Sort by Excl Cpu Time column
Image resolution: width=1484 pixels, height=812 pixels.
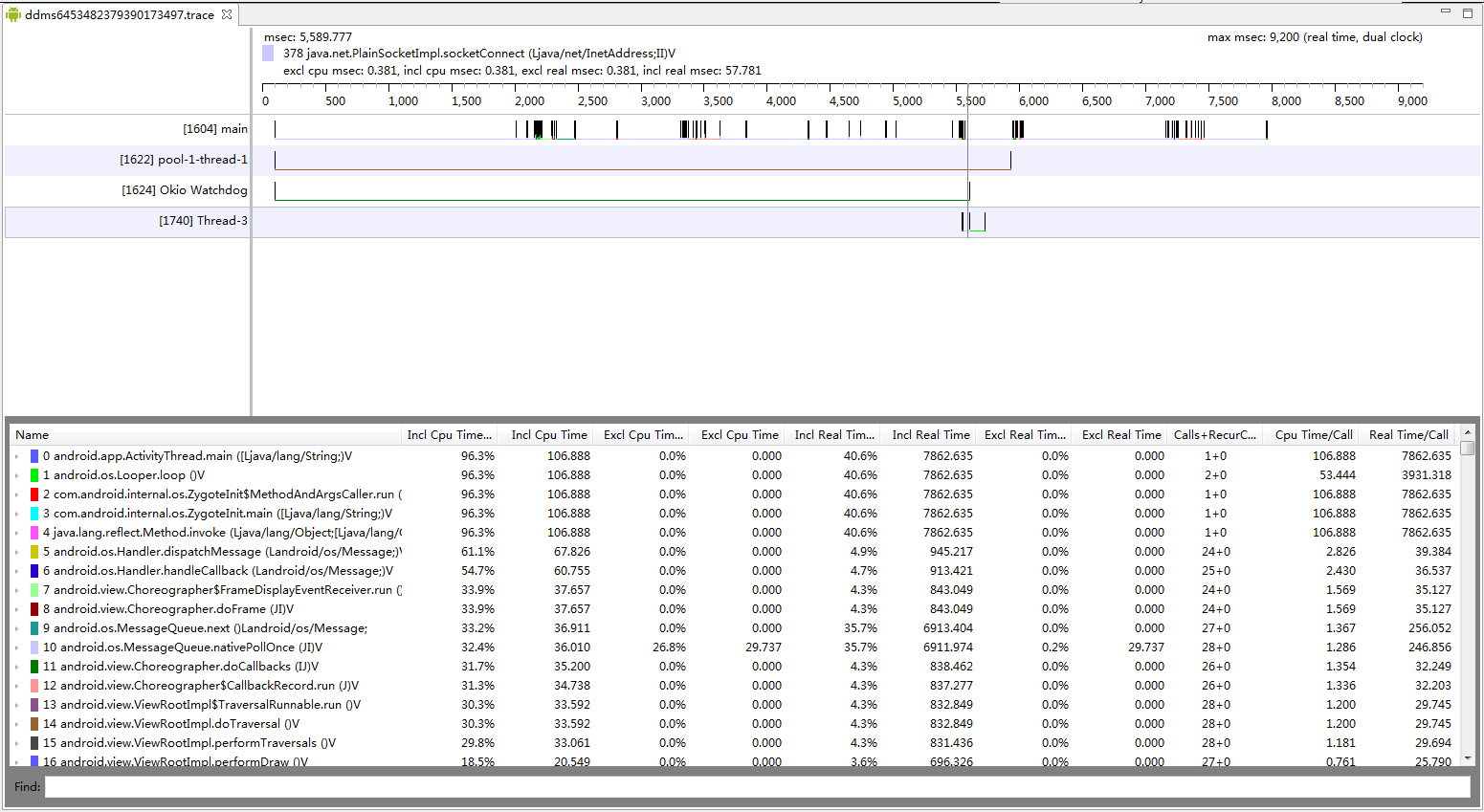tap(737, 435)
